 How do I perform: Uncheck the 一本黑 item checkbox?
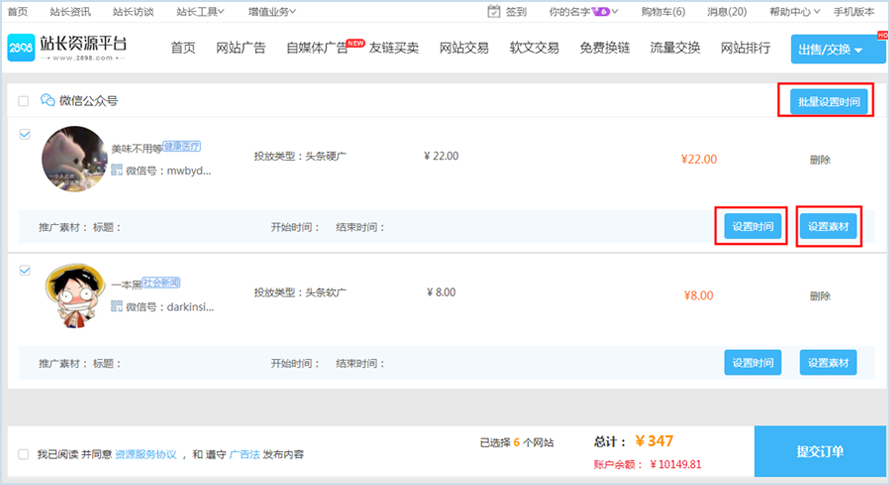pyautogui.click(x=24, y=270)
